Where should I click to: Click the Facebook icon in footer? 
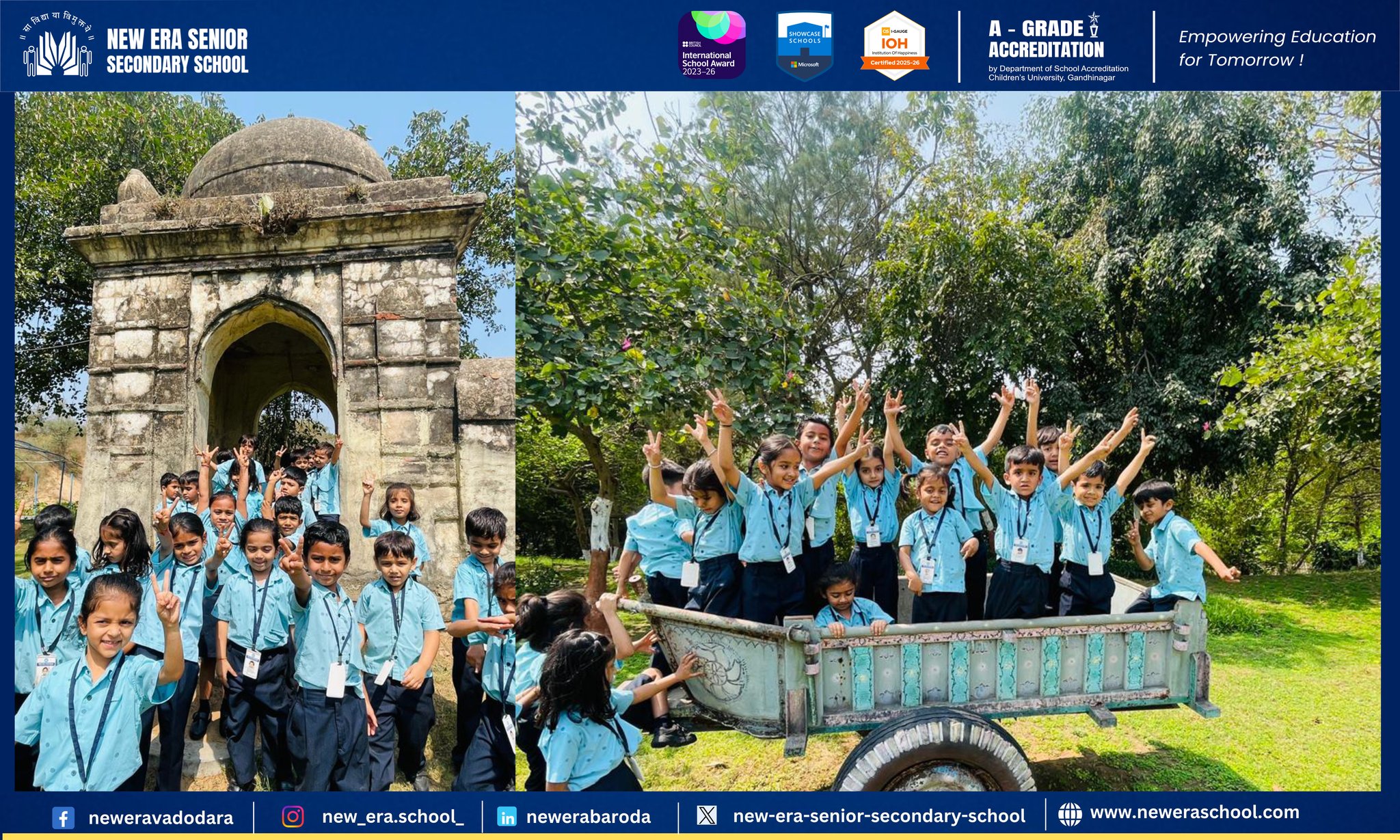point(63,817)
